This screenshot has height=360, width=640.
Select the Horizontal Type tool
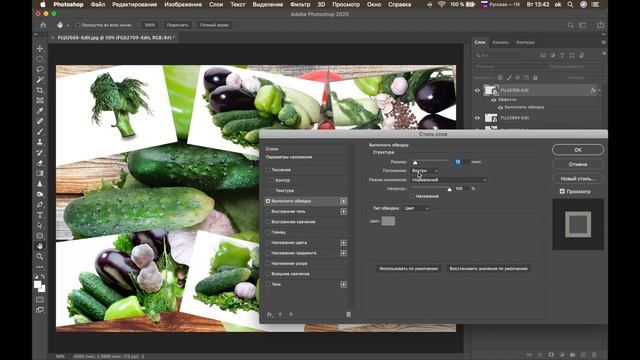pyautogui.click(x=40, y=215)
